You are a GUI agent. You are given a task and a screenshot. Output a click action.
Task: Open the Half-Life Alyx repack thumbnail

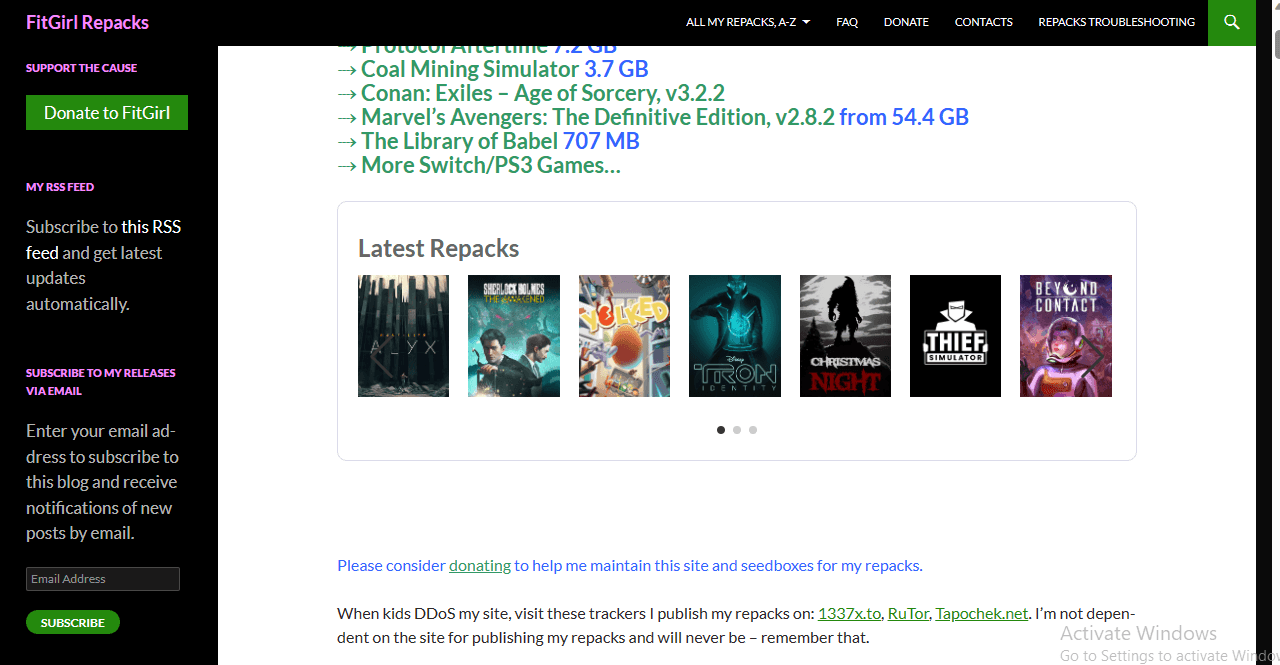coord(403,336)
